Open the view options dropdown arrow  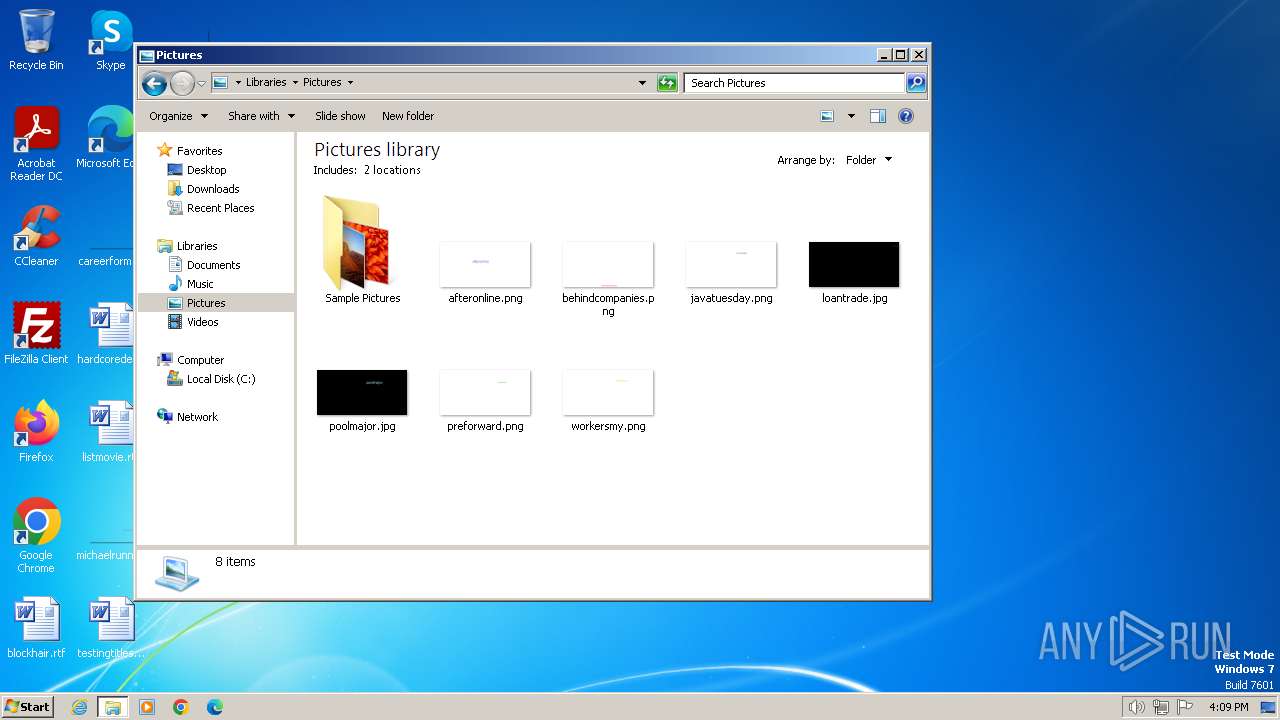[x=851, y=116]
